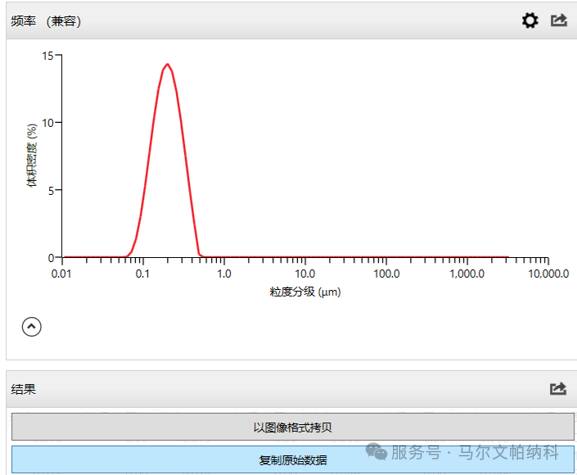
Task: Click the 复制原始数据 button
Action: (293, 460)
